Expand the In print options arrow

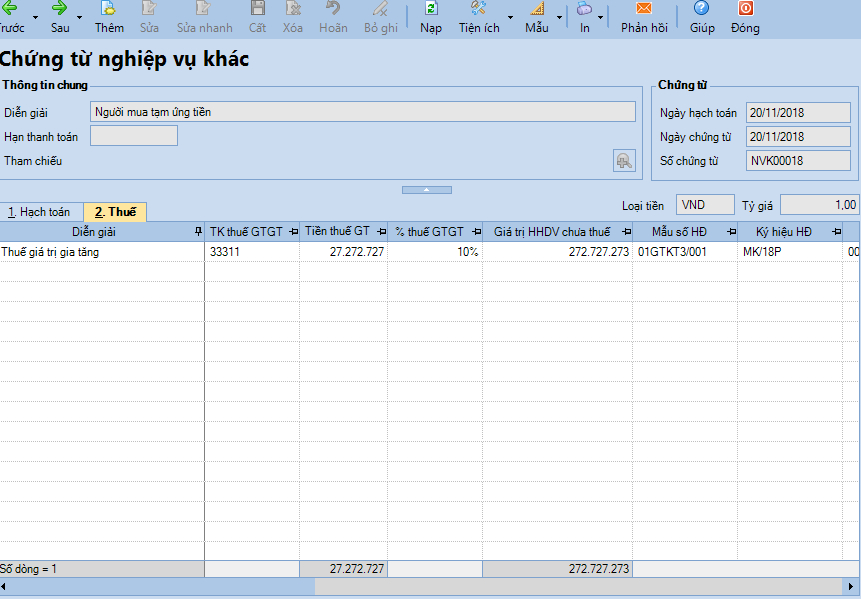pos(600,17)
